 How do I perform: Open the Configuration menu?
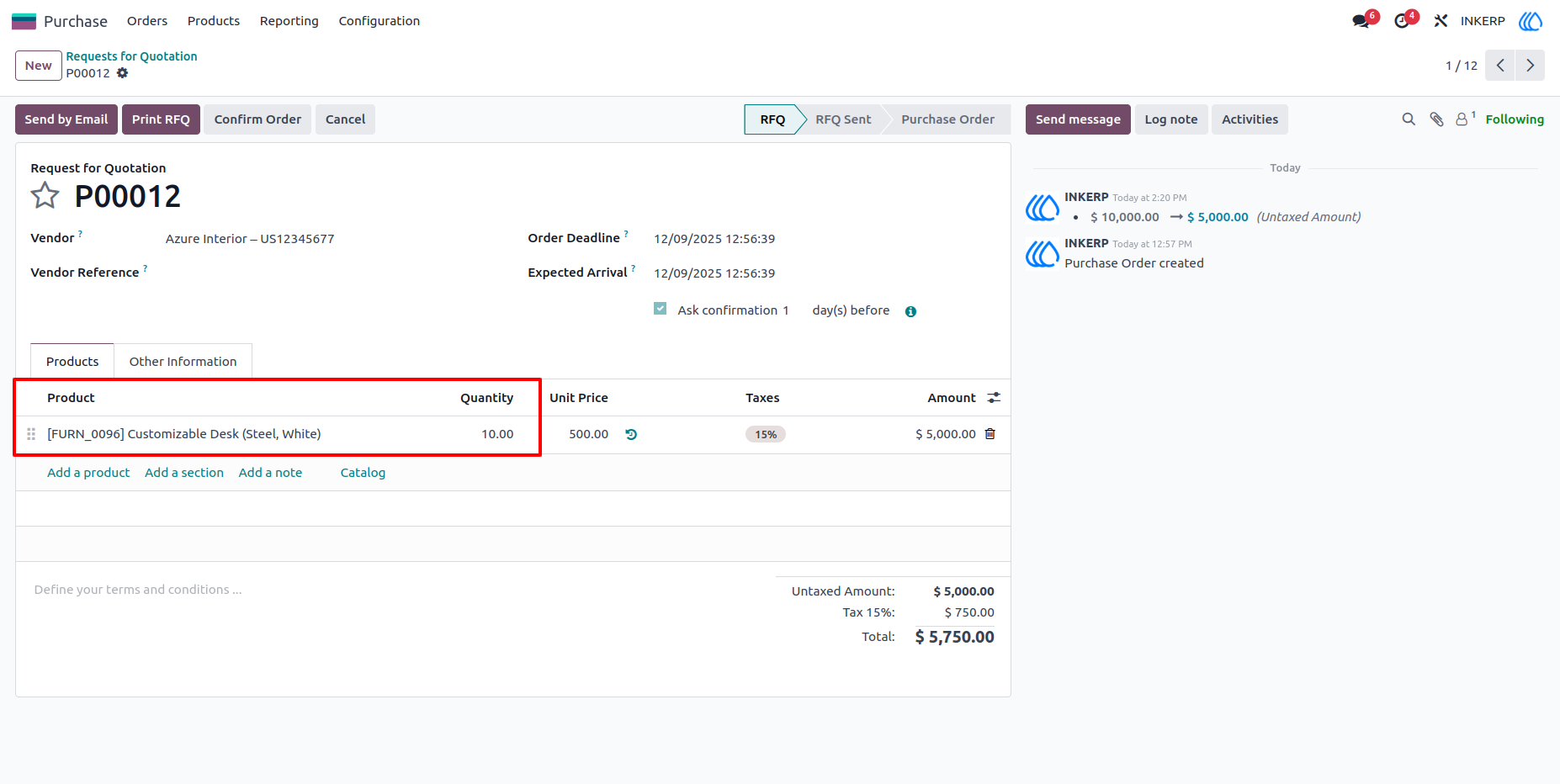379,21
